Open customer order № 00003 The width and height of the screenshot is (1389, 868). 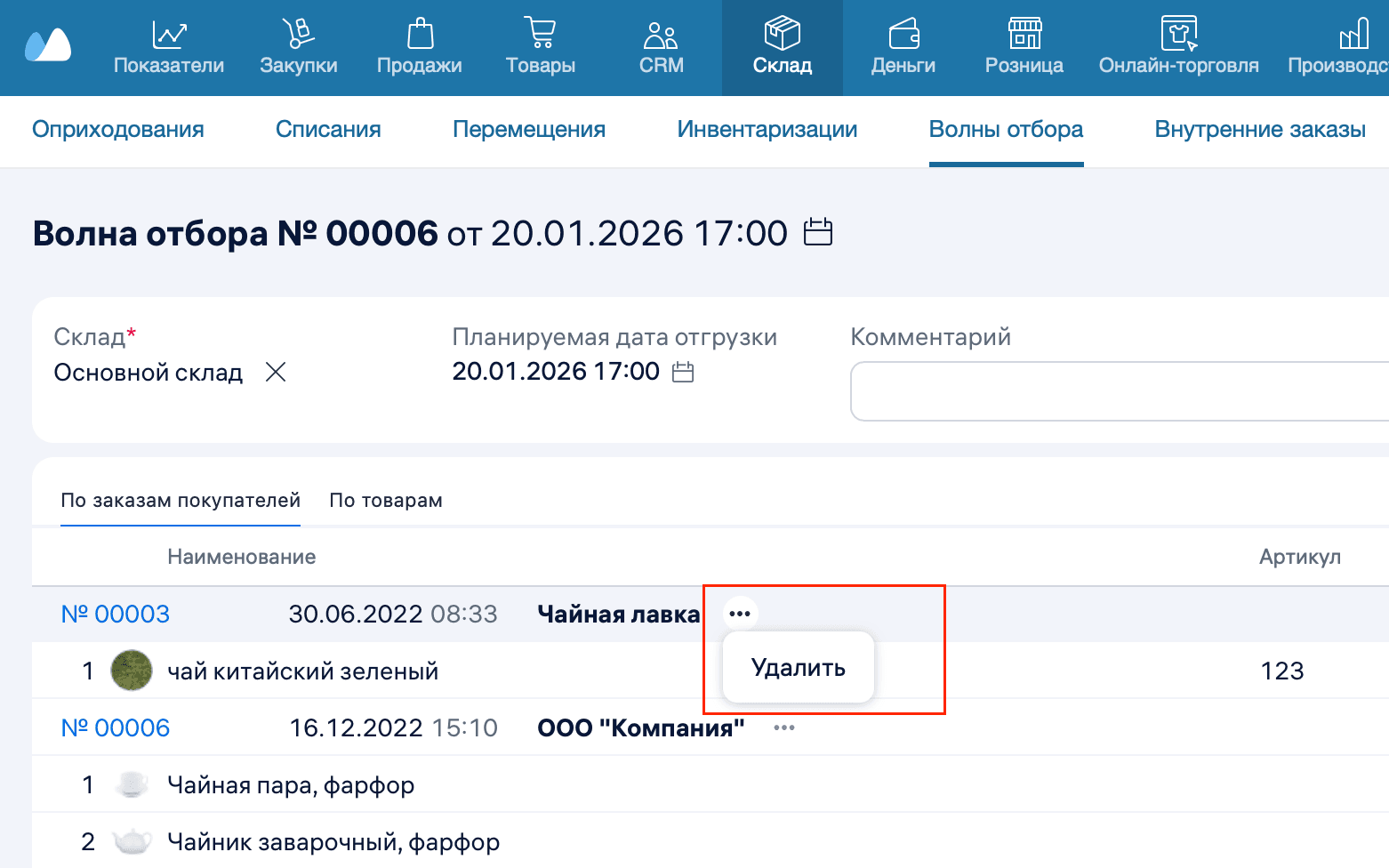pyautogui.click(x=115, y=613)
